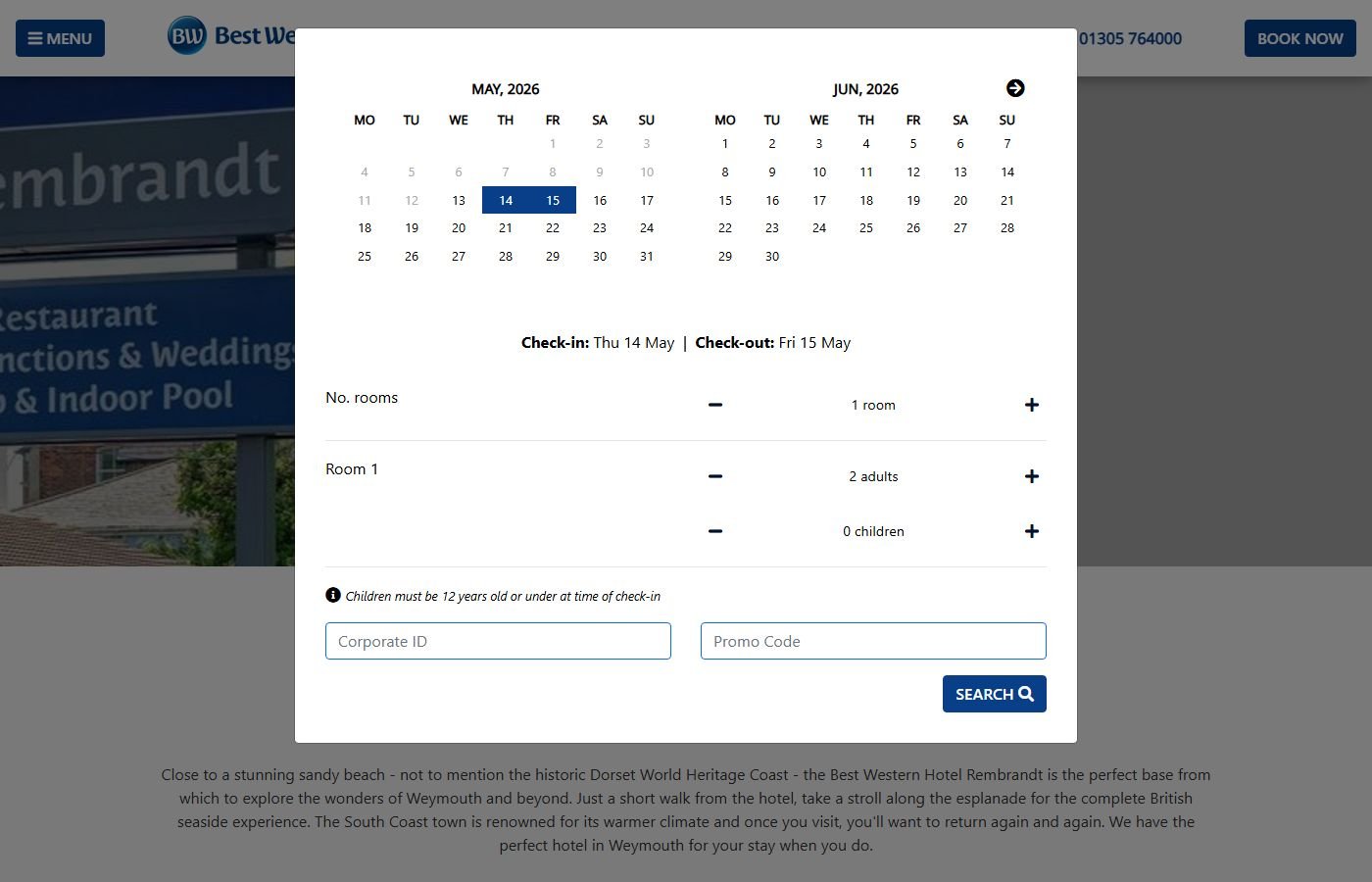The height and width of the screenshot is (882, 1372).
Task: Pick May 17 in the calendar
Action: click(647, 200)
